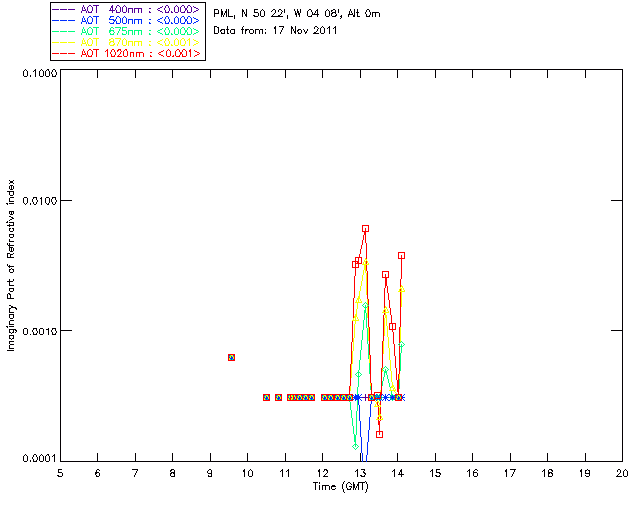Click the x-axis tick label '18'
The height and width of the screenshot is (512, 640).
547,473
